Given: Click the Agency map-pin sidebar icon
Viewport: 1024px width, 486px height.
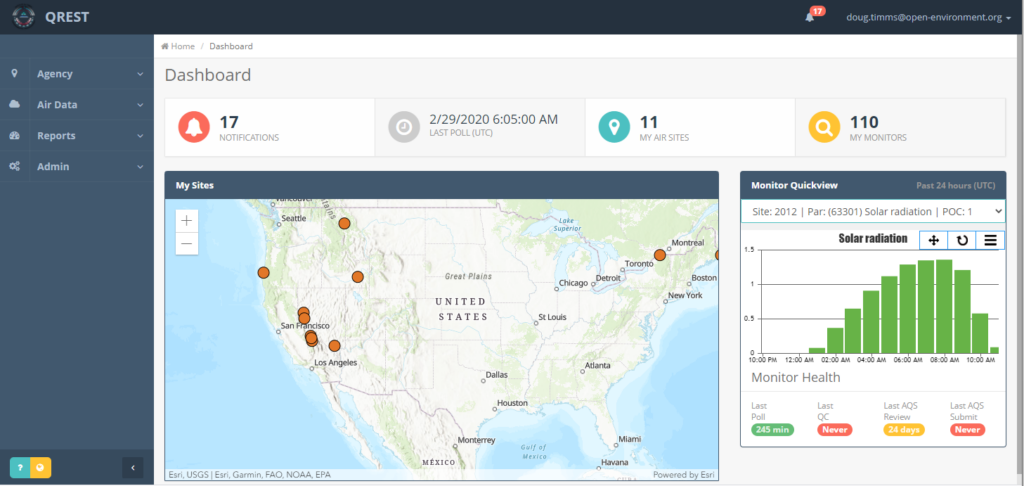Looking at the screenshot, I should (x=14, y=73).
